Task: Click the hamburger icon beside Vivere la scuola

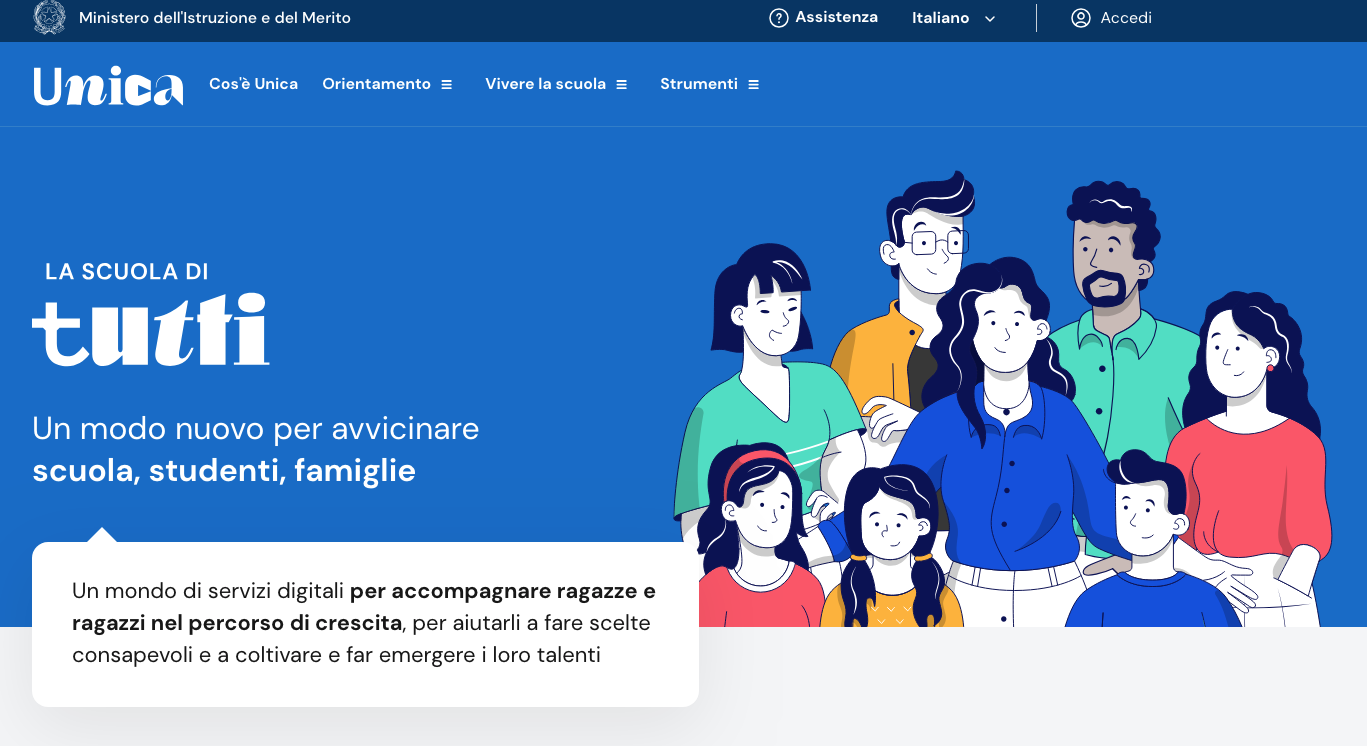Action: [x=622, y=85]
